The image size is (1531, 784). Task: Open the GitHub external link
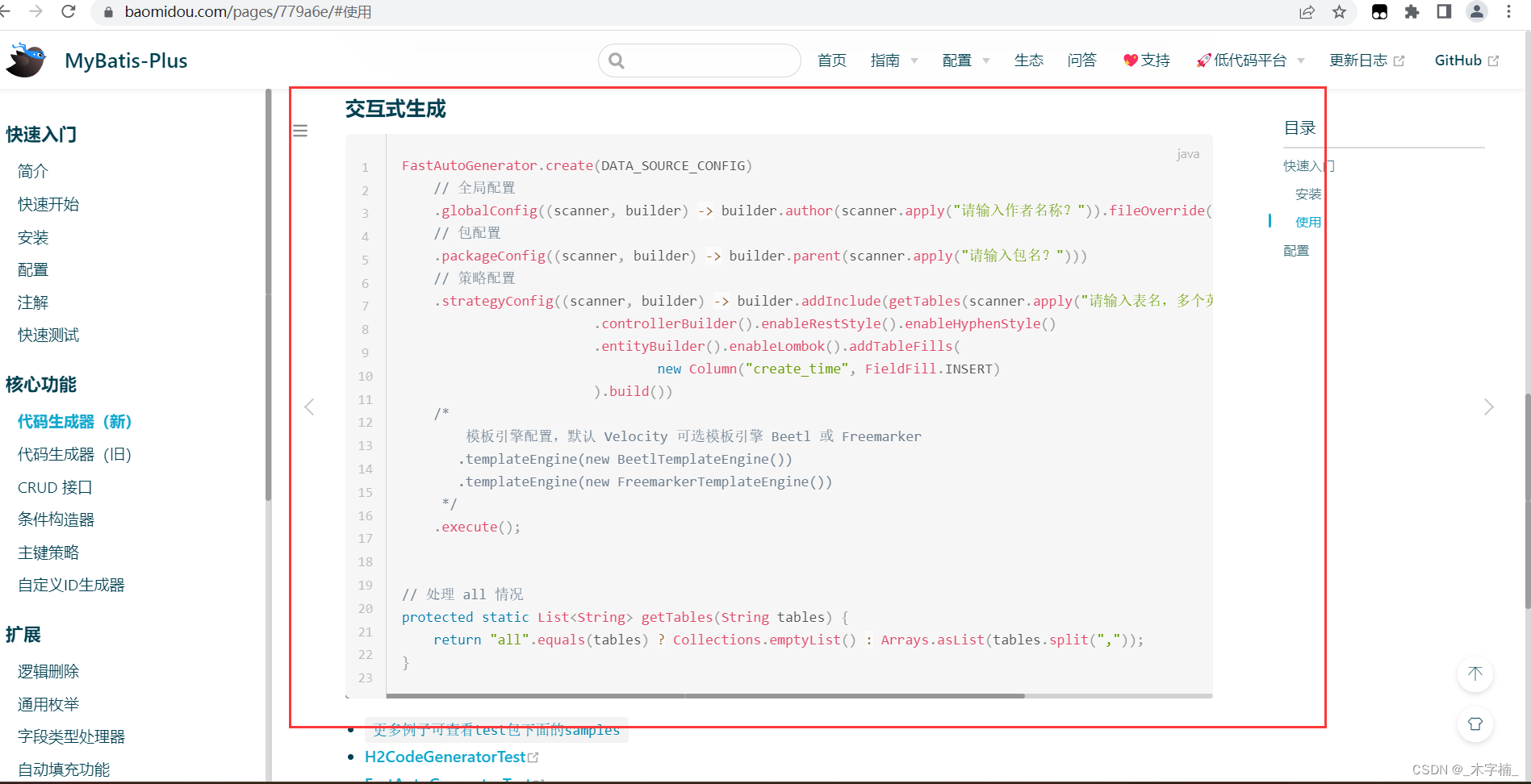pos(1466,60)
